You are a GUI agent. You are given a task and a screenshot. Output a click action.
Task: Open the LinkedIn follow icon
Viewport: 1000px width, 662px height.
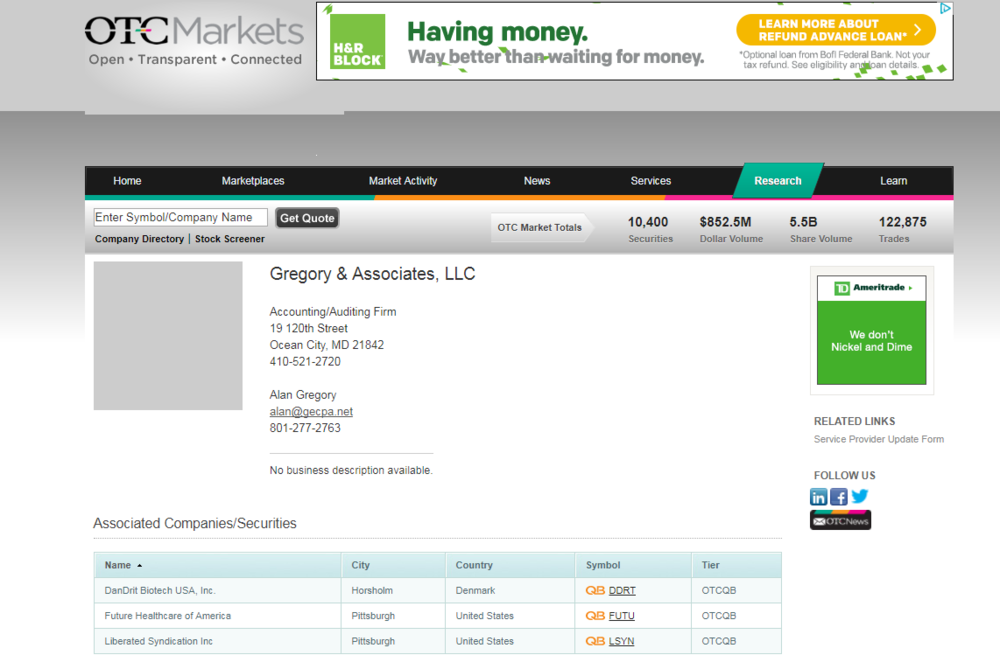coord(818,496)
